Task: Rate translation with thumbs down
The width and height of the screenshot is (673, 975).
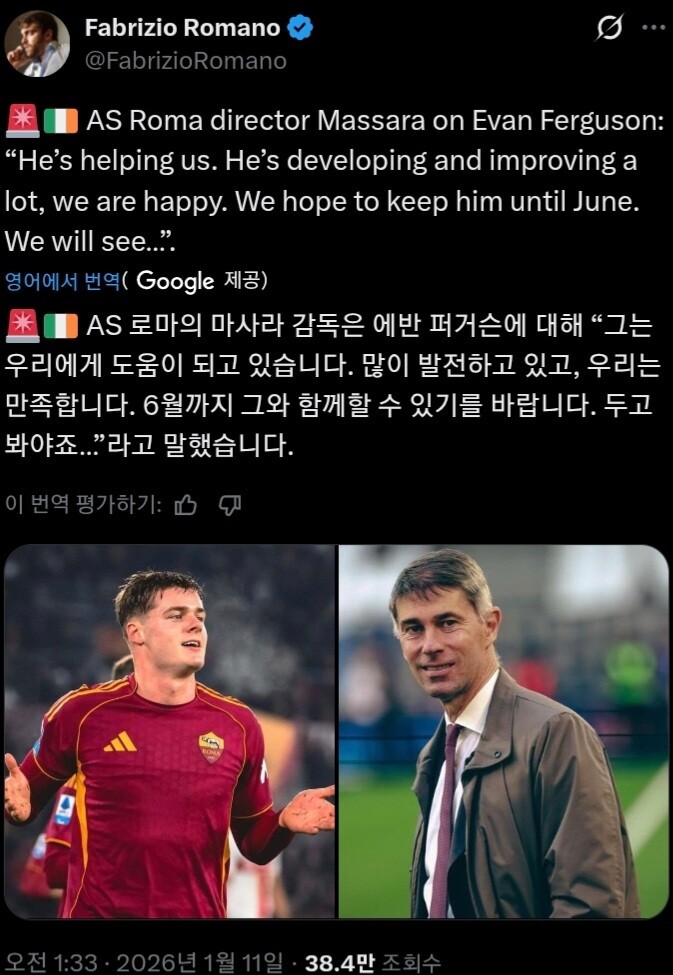Action: point(230,506)
